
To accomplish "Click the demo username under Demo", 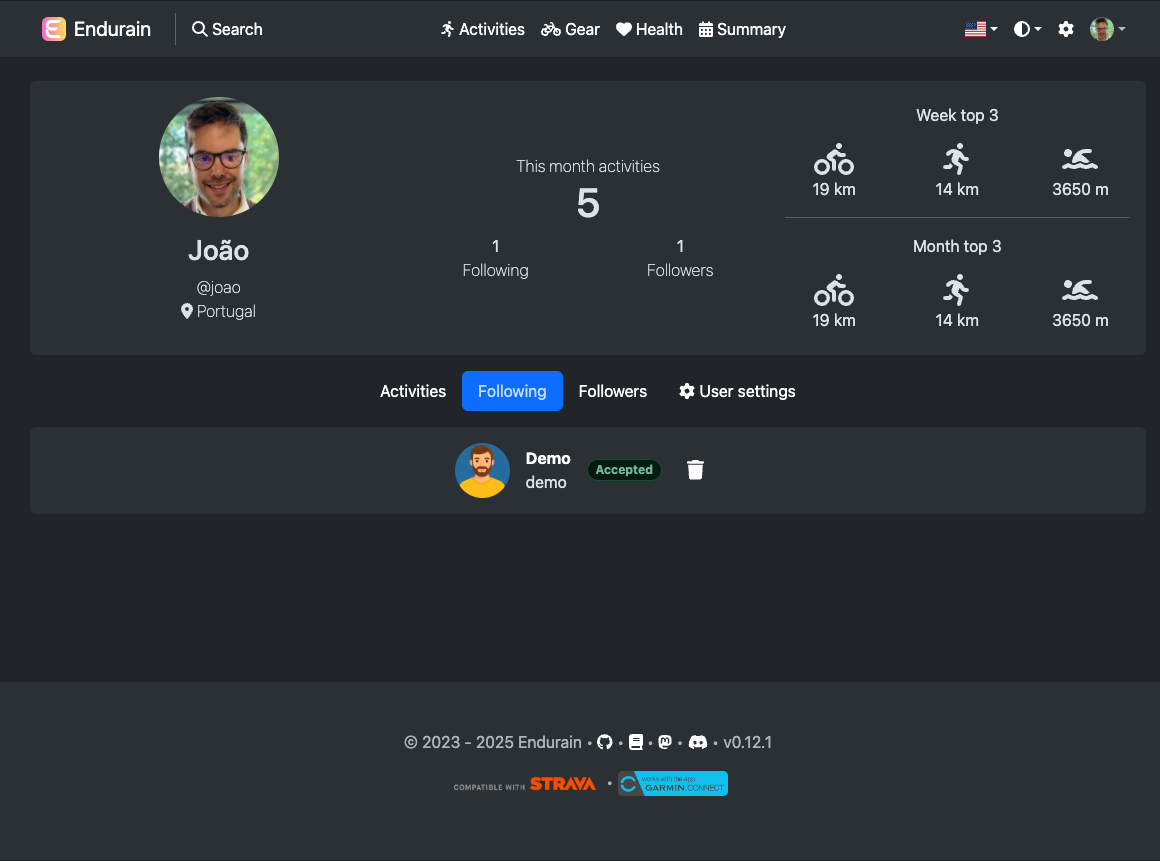I will [546, 482].
